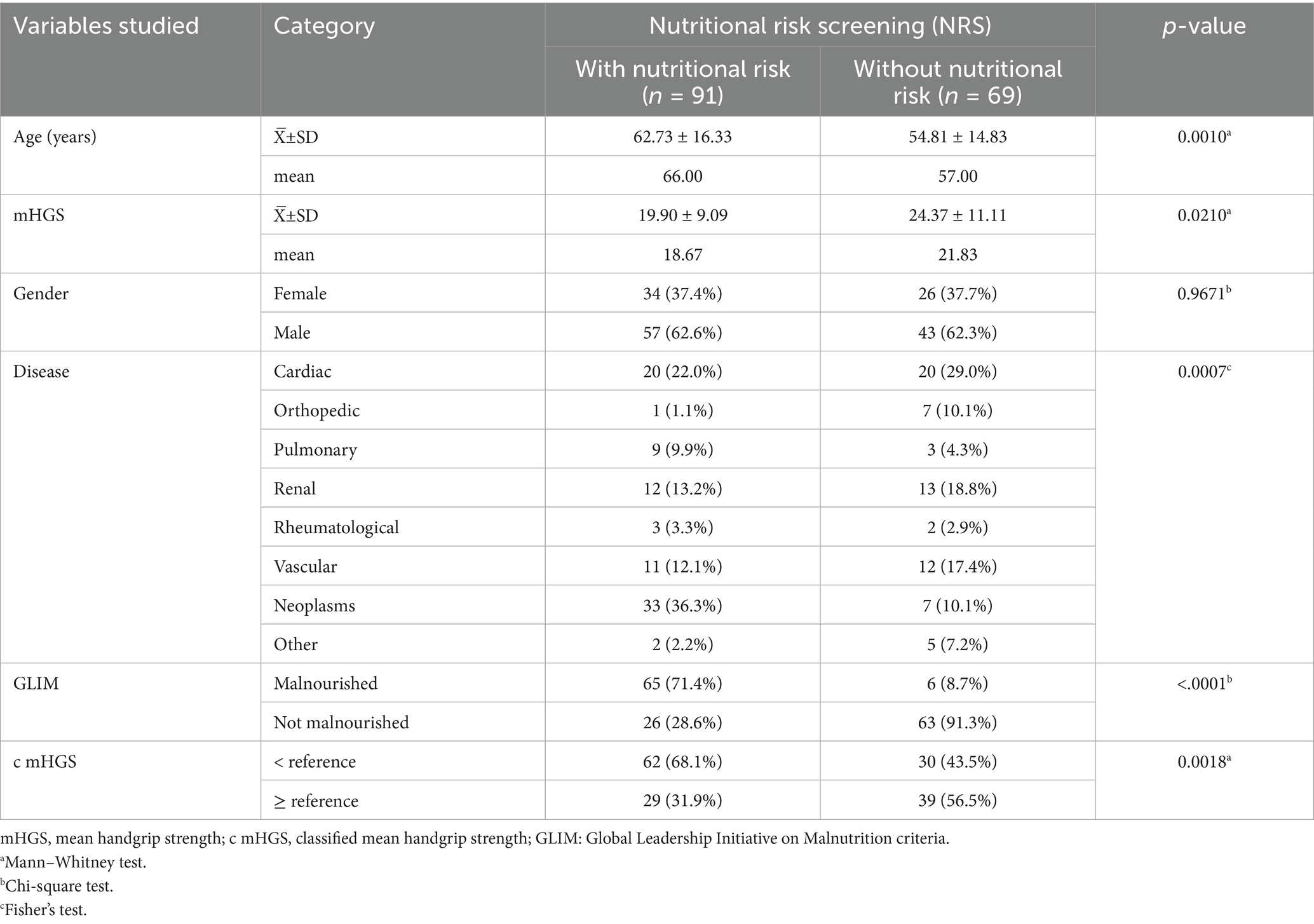This screenshot has width=1314, height=924.
Task: Select the "Not malnourished" category cell
Action: click(x=341, y=723)
